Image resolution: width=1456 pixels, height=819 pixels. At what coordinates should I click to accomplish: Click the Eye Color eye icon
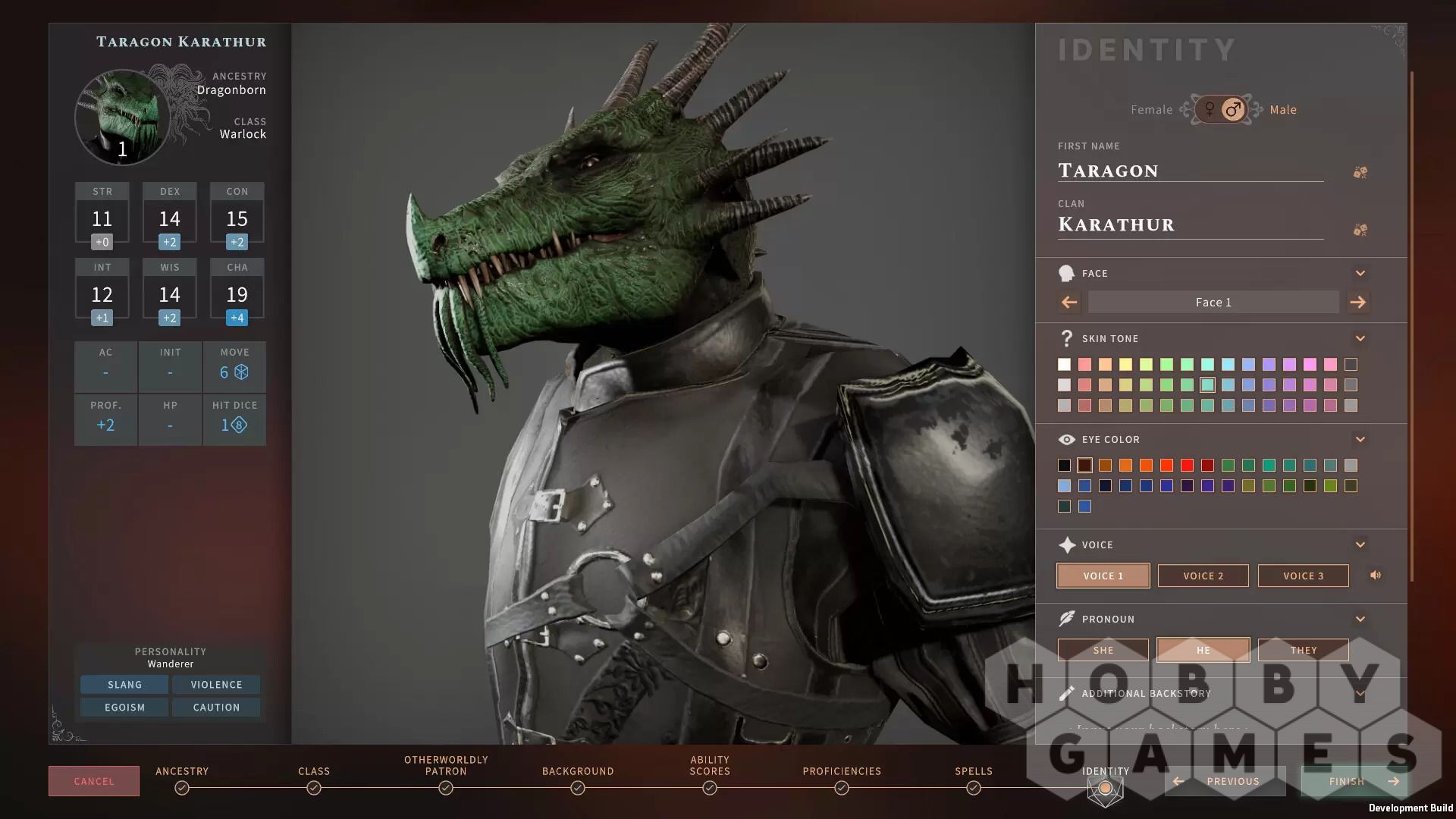1066,439
